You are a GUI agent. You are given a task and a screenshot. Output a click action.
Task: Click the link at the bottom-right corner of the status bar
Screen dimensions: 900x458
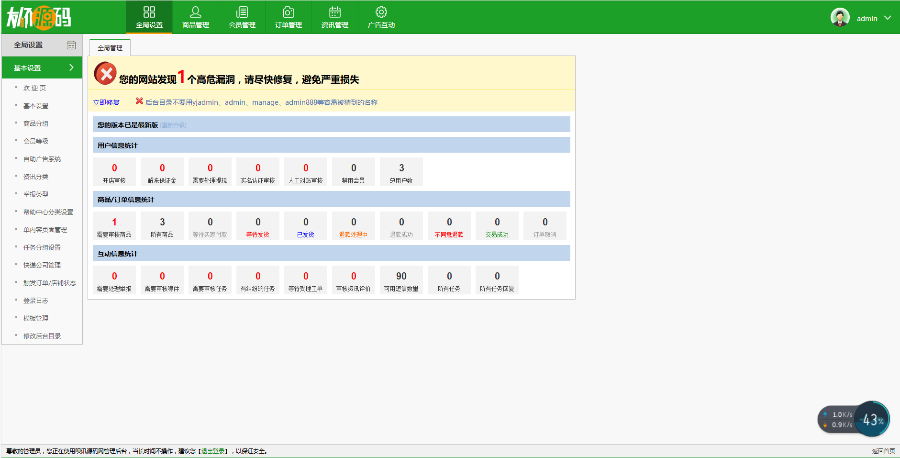[883, 451]
